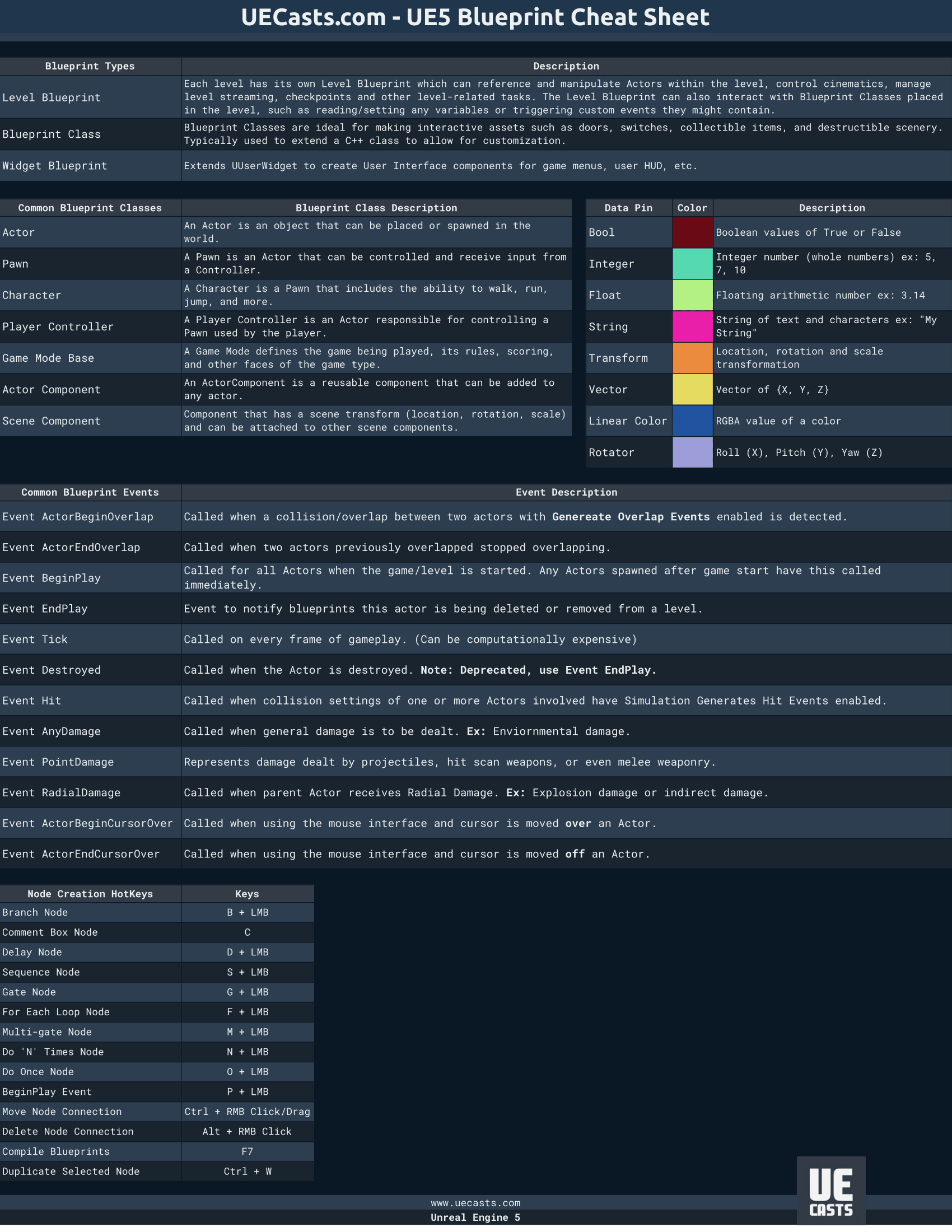The width and height of the screenshot is (952, 1232).
Task: Click the cheat sheet title heading
Action: coord(475,17)
